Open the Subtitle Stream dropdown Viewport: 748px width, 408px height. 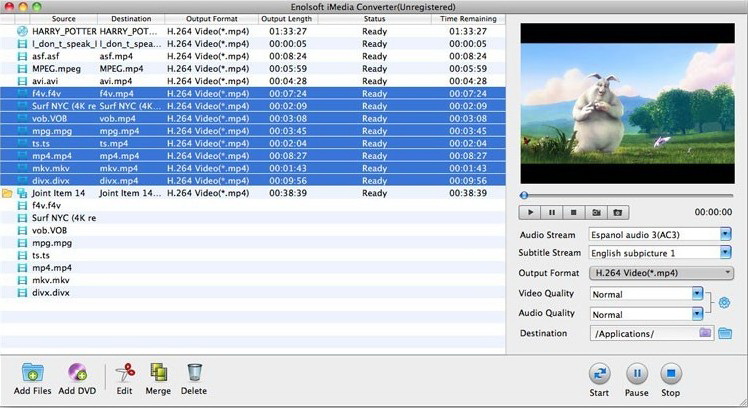[725, 253]
